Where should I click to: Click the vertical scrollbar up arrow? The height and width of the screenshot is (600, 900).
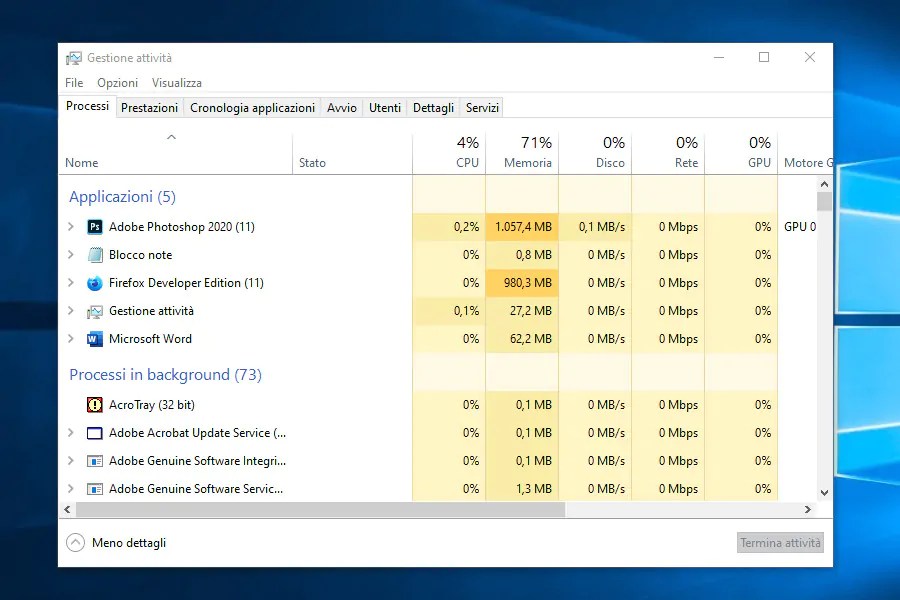point(824,184)
